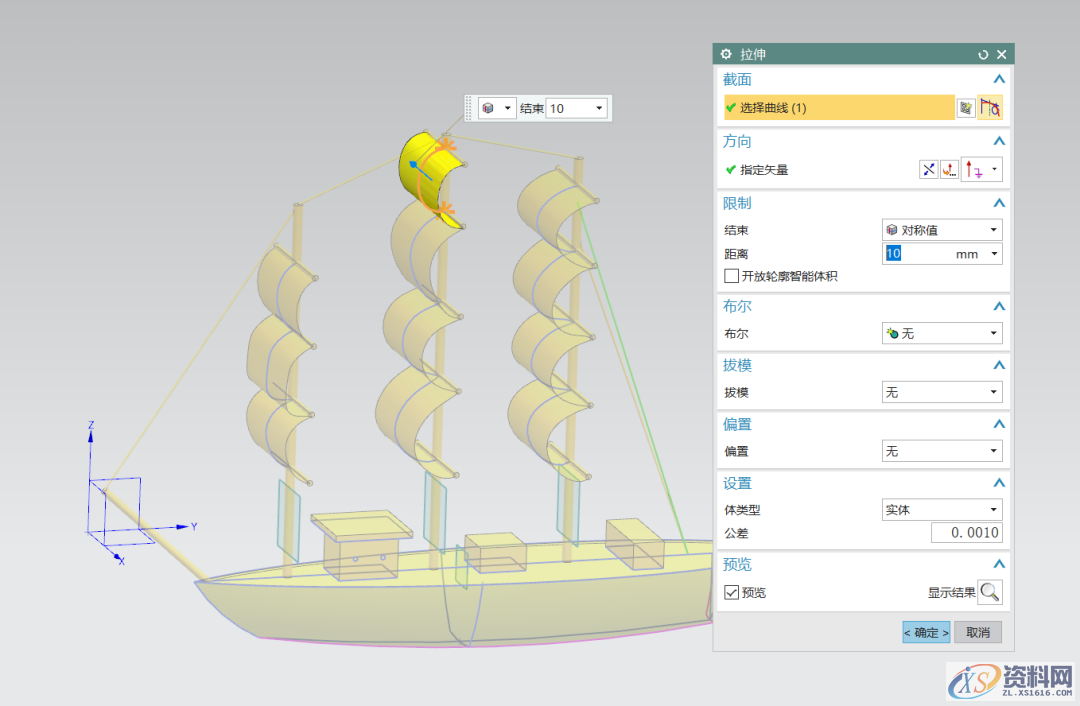Click the reverse direction icon in 方向
The width and height of the screenshot is (1080, 706).
tap(929, 170)
